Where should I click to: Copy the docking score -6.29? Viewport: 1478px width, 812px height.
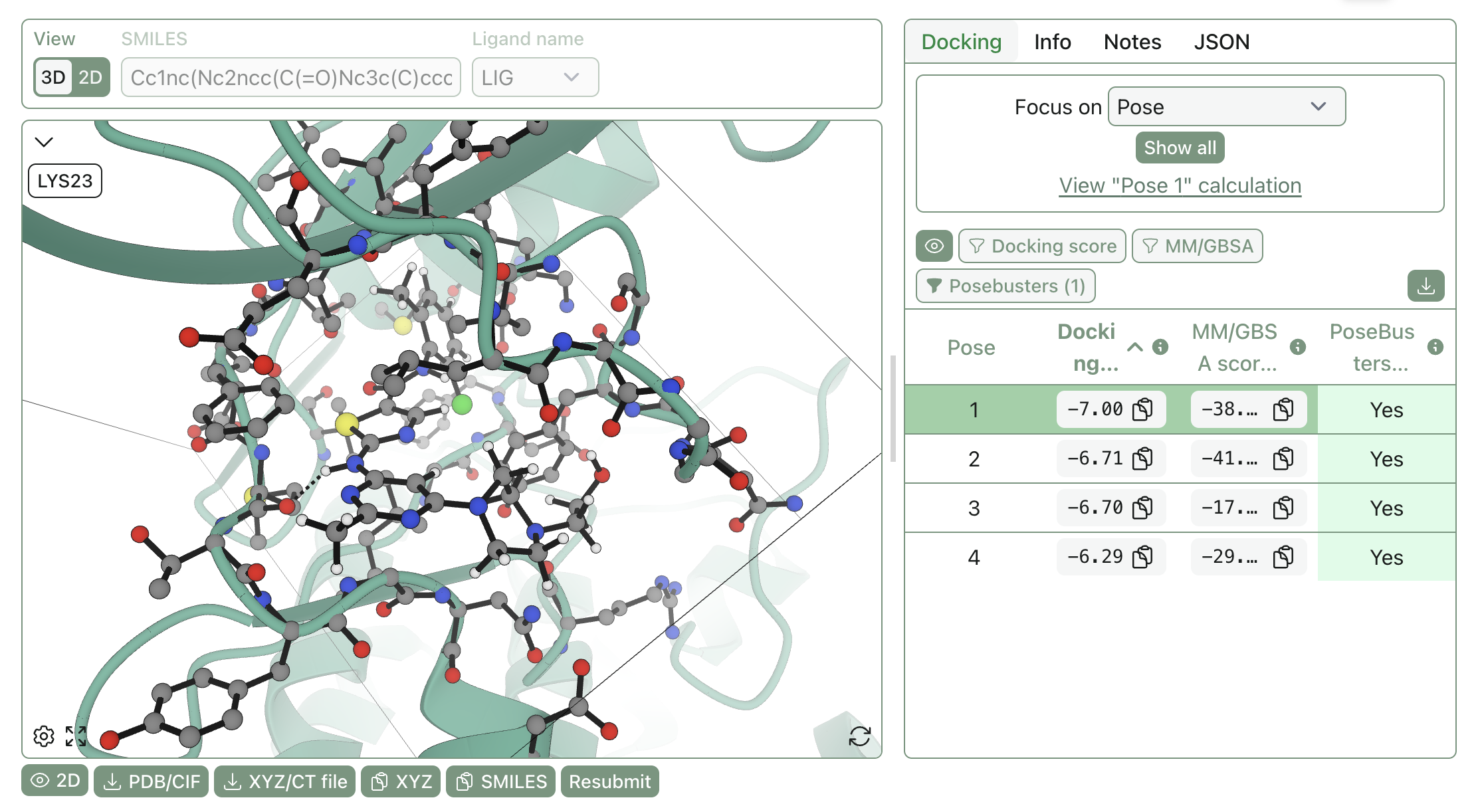click(1142, 557)
